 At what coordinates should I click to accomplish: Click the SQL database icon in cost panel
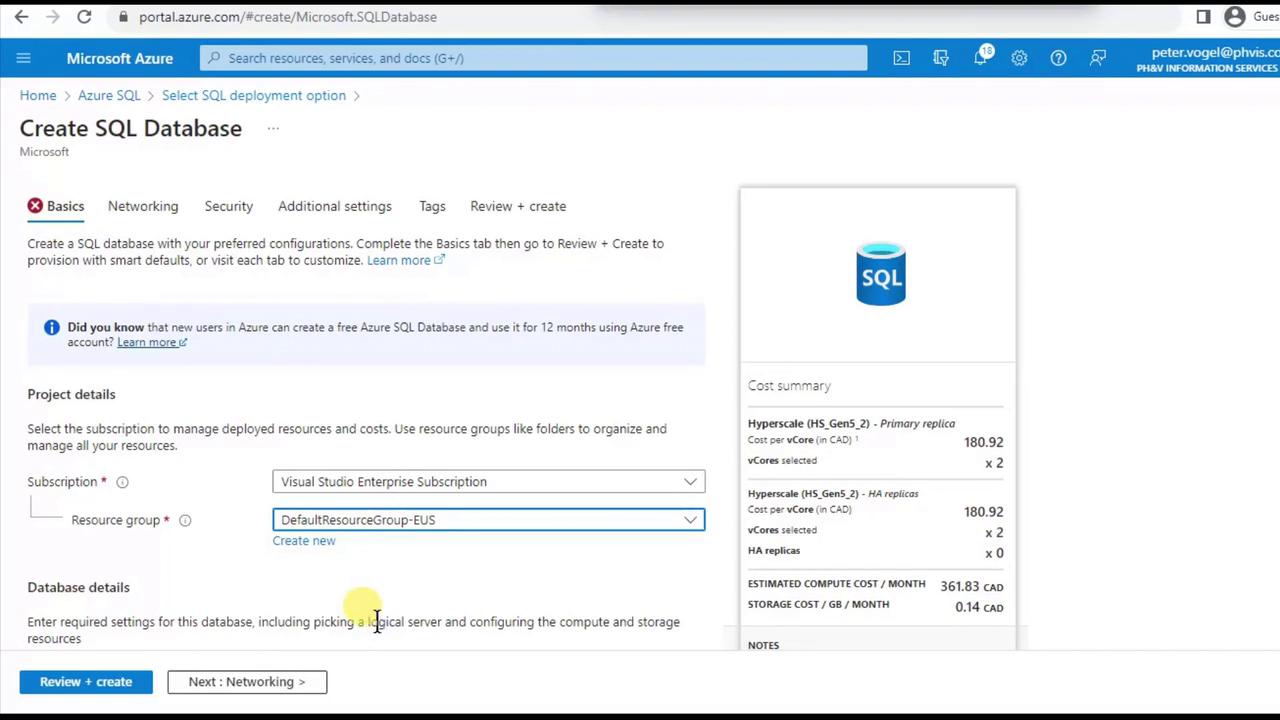click(881, 274)
